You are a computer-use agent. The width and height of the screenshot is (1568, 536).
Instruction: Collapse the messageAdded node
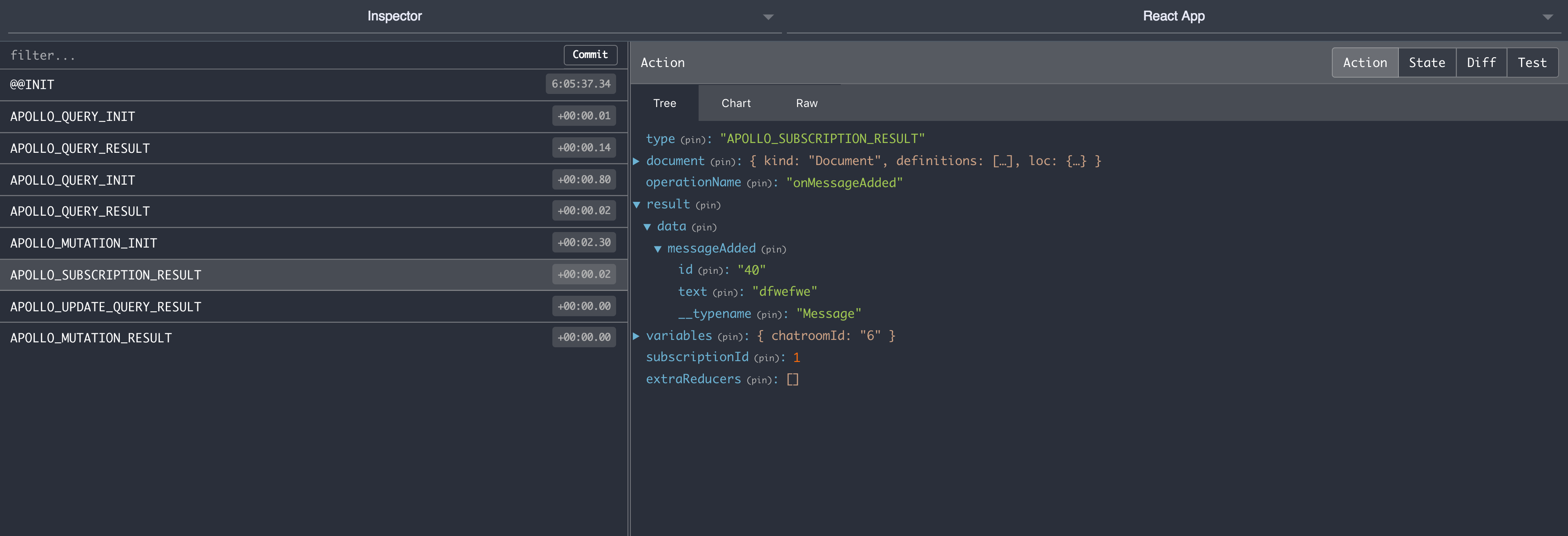657,249
